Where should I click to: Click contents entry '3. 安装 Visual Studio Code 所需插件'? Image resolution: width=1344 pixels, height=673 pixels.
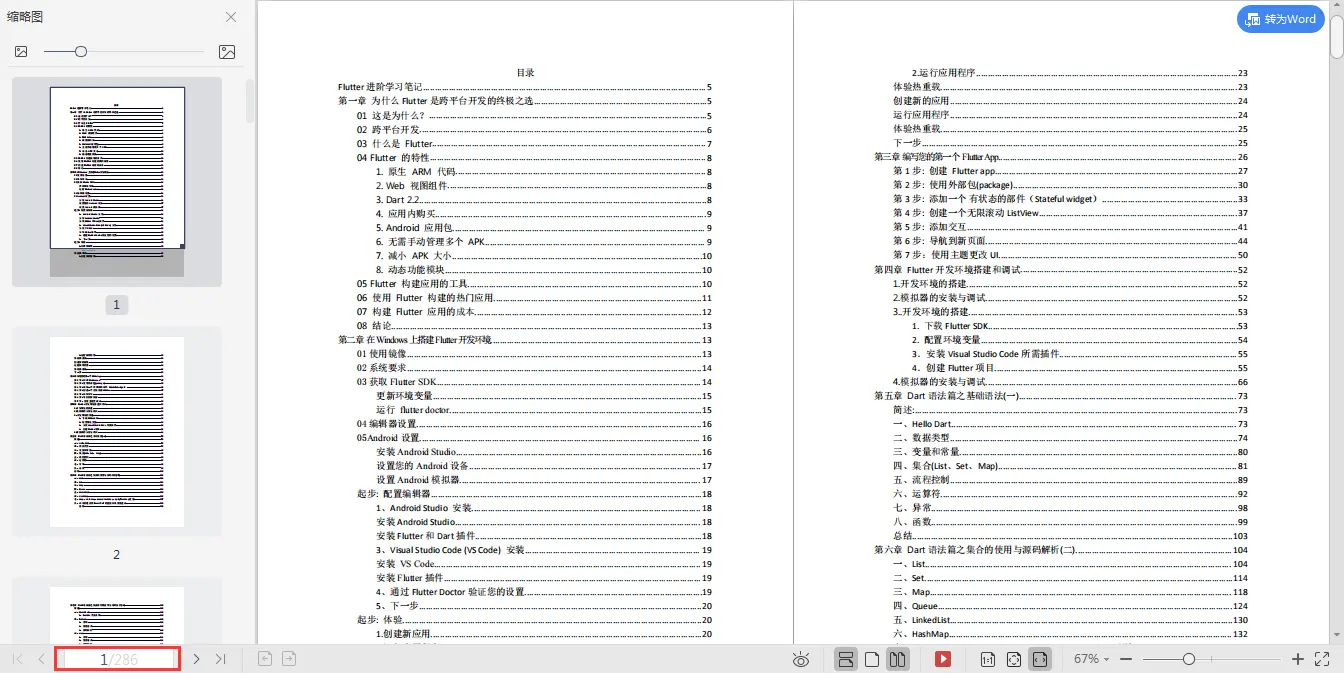pyautogui.click(x=1080, y=353)
